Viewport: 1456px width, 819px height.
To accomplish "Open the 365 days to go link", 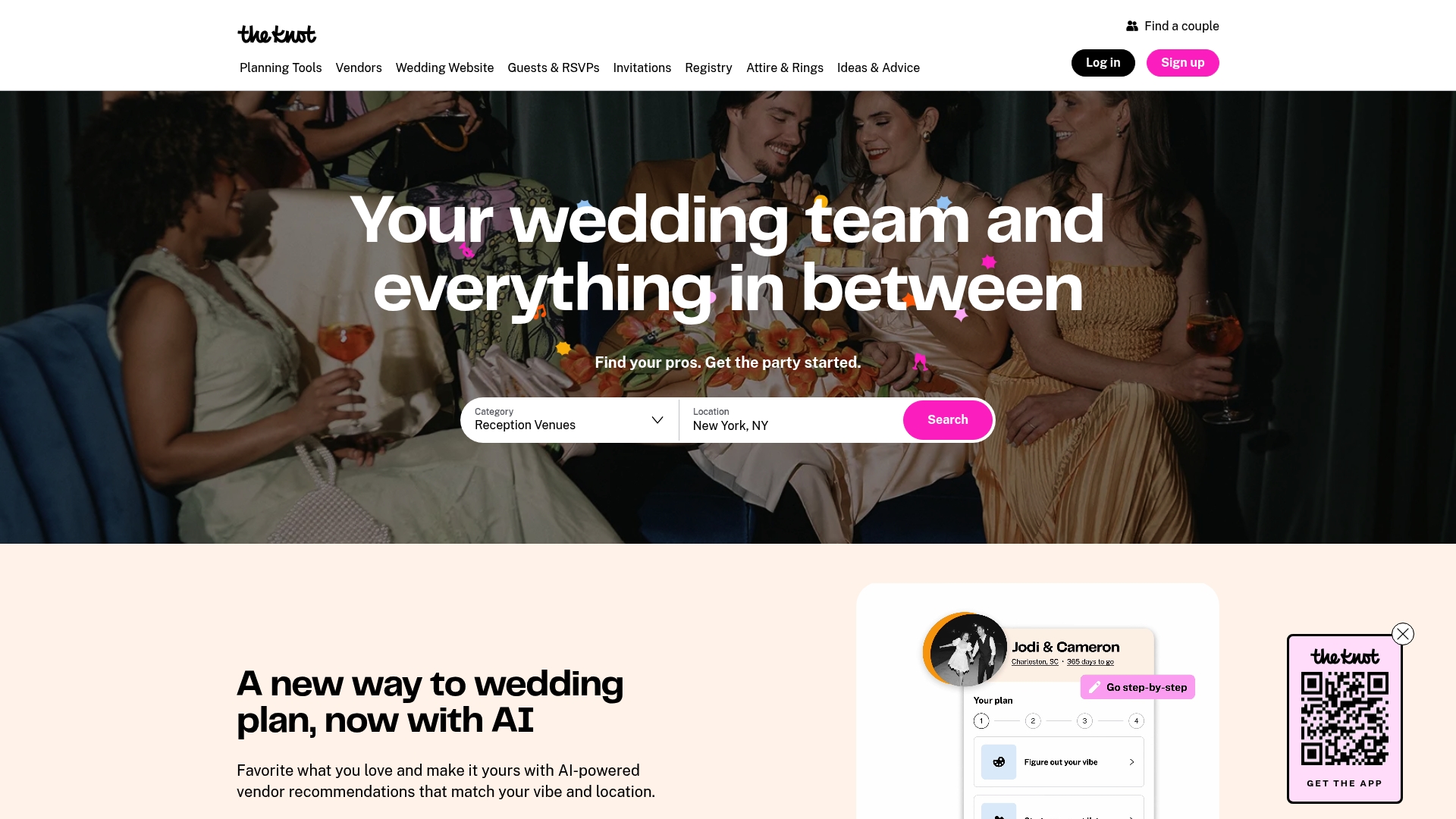I will tap(1090, 662).
